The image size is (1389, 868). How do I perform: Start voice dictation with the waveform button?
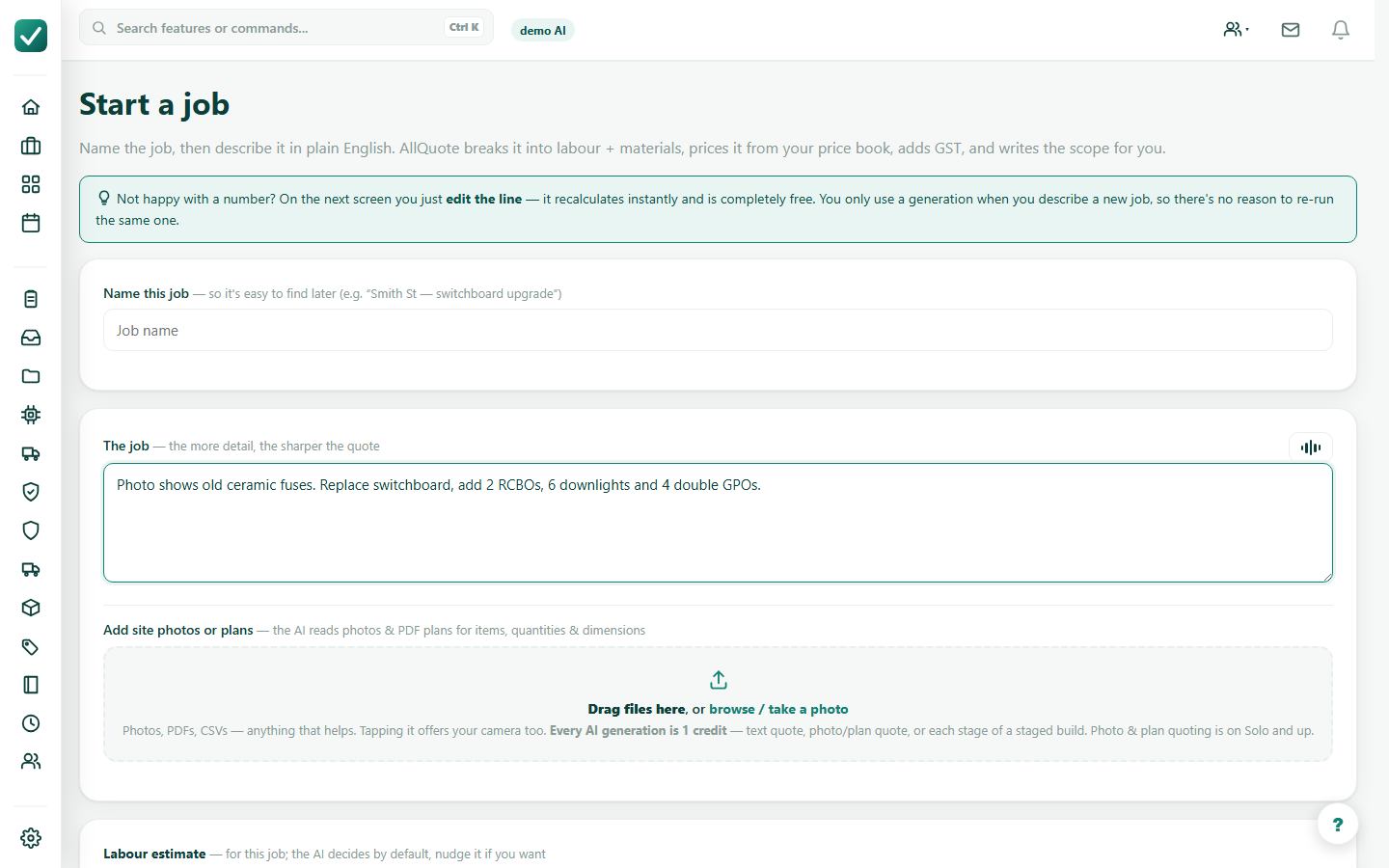(x=1311, y=447)
